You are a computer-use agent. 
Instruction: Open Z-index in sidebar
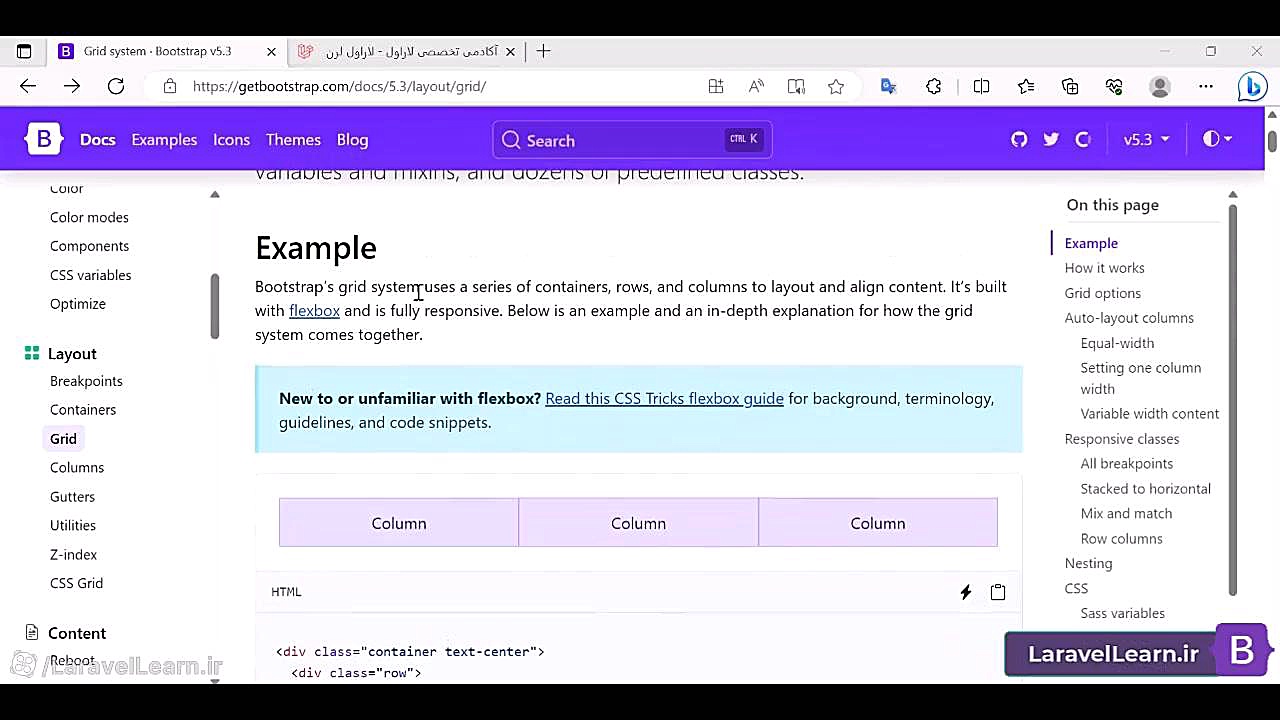tap(74, 554)
